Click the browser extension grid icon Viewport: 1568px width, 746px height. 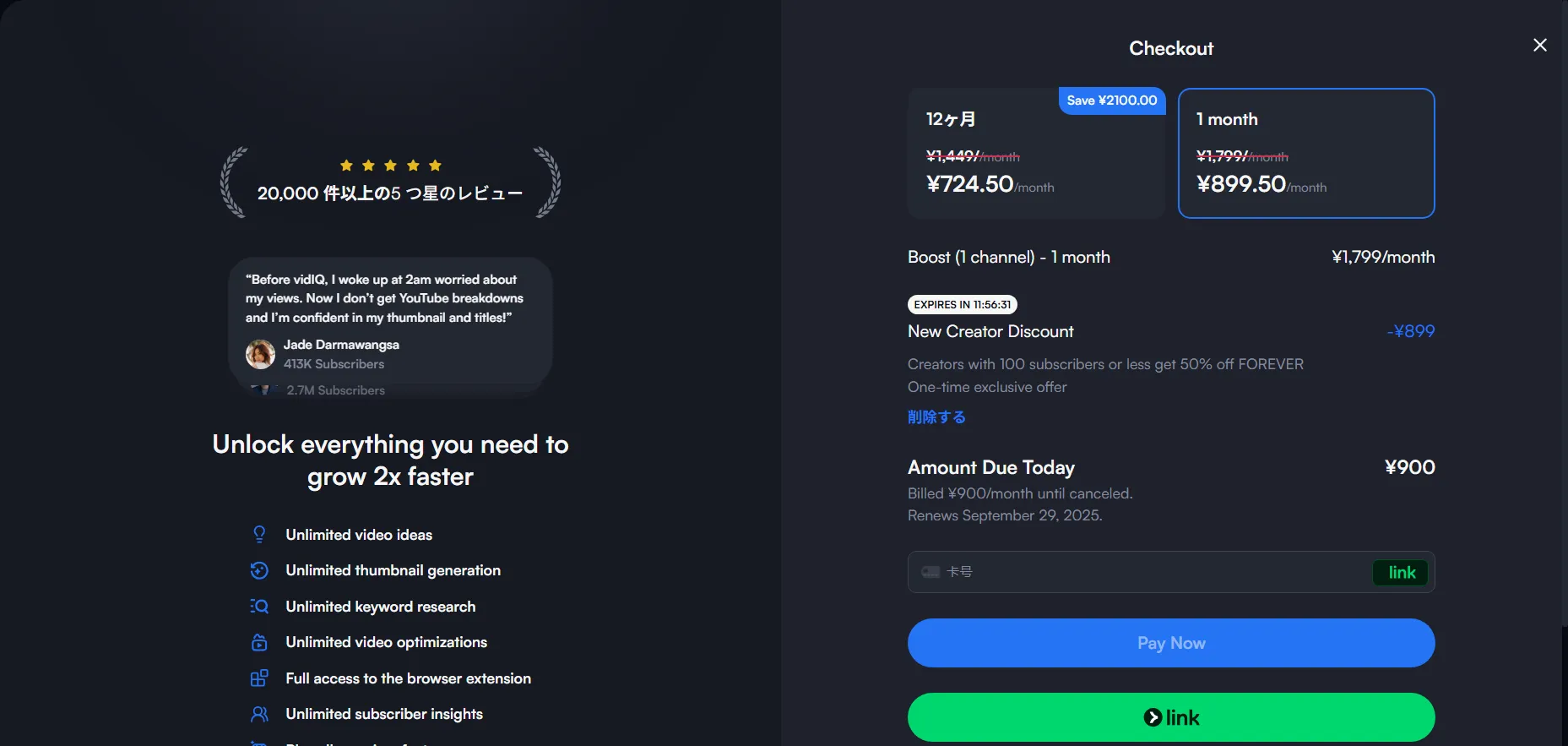coord(259,678)
